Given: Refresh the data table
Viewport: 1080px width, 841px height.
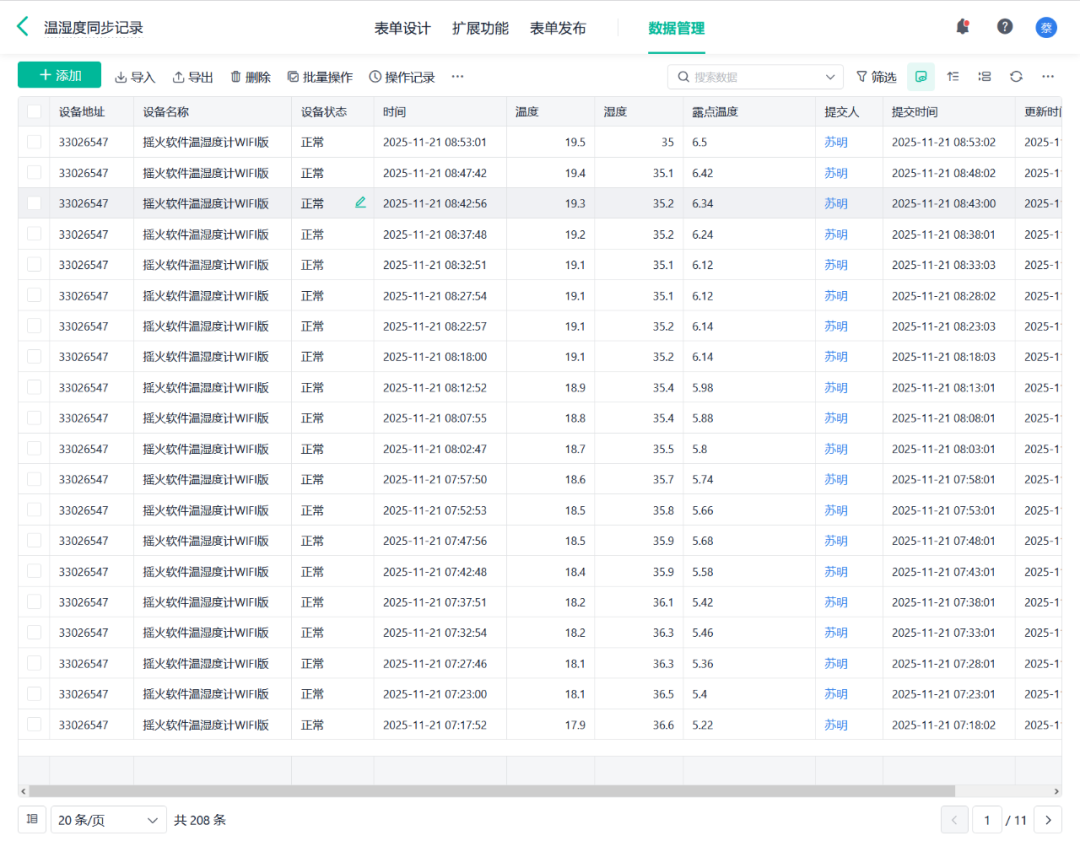Looking at the screenshot, I should 1017,76.
